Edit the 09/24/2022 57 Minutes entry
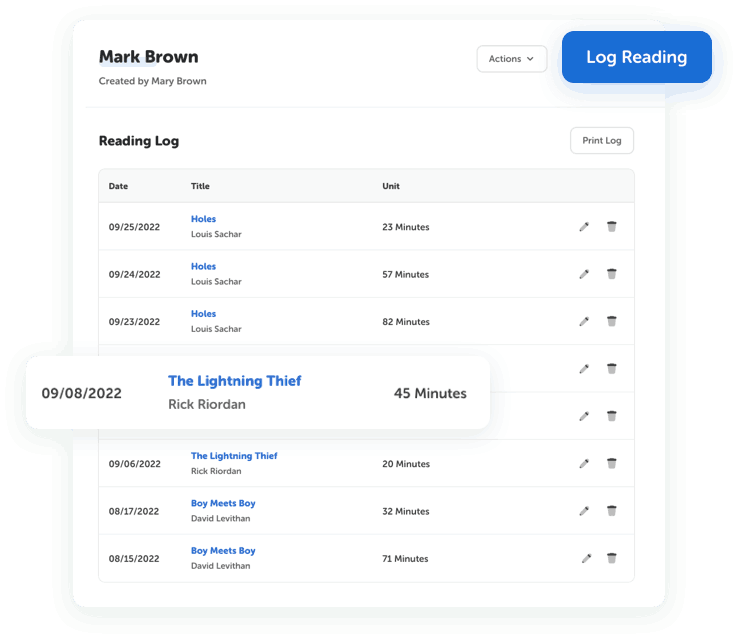The height and width of the screenshot is (639, 738). (584, 274)
